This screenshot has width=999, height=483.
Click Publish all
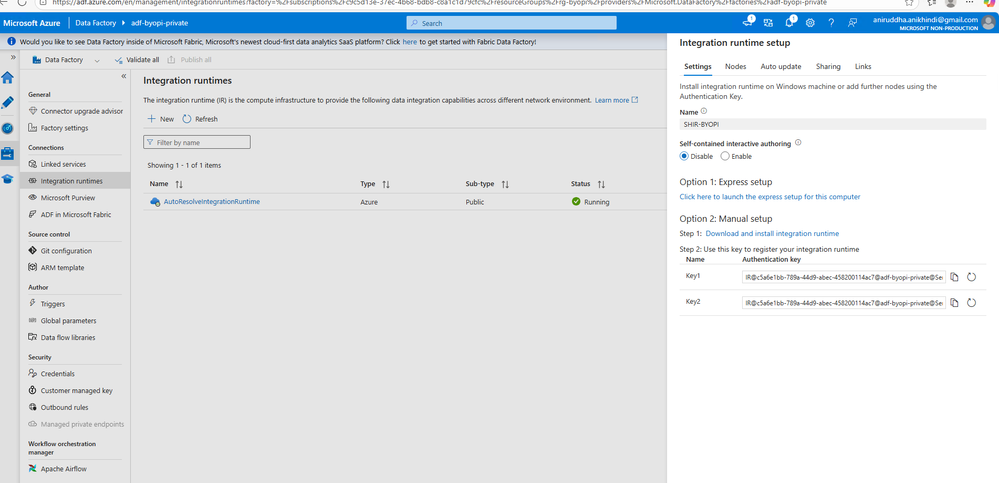pos(189,60)
